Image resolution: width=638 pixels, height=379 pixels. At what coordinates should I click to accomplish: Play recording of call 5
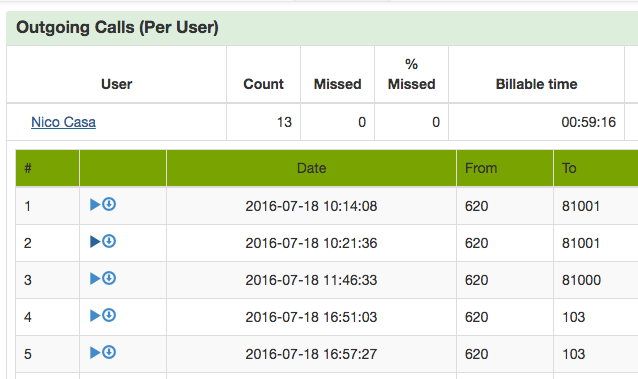(95, 353)
